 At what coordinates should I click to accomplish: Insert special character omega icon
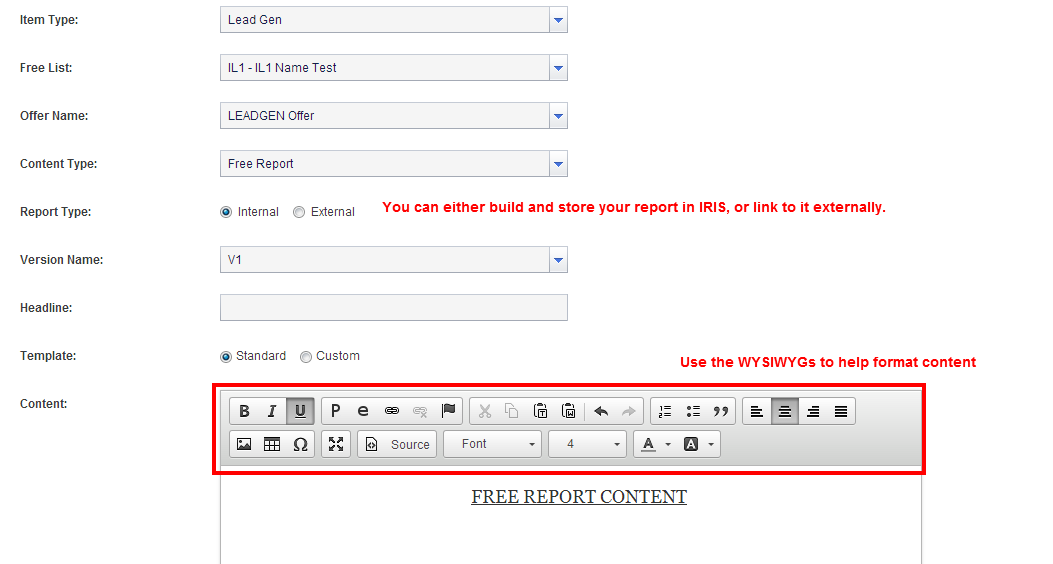300,444
